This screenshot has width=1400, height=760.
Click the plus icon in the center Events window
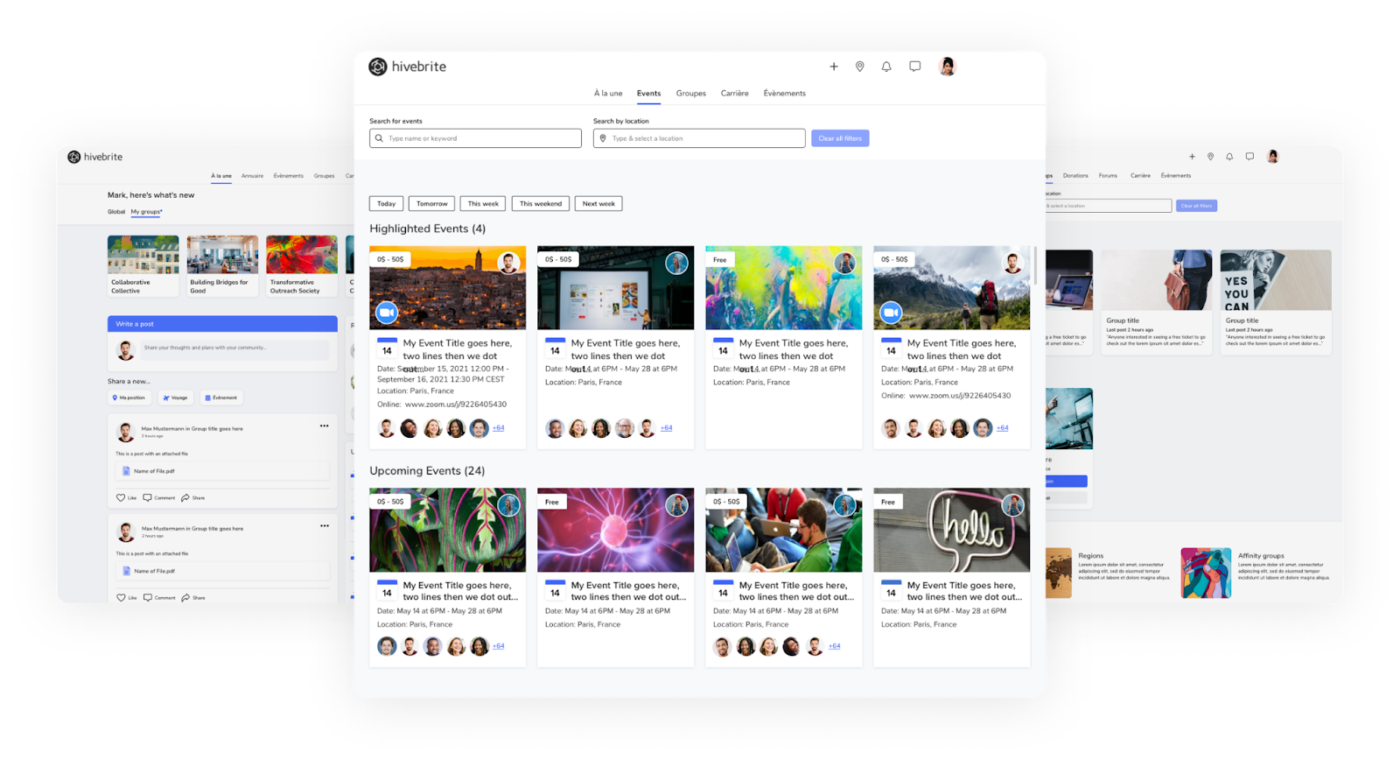[x=833, y=67]
